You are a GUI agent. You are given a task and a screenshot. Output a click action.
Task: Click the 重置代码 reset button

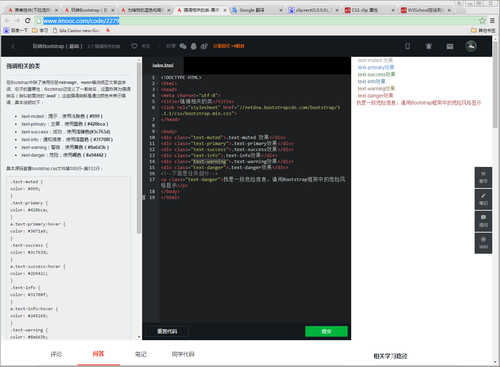point(167,331)
